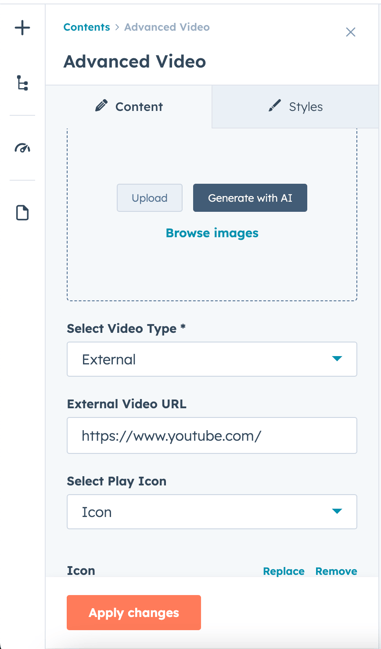This screenshot has height=649, width=381.
Task: Open the contents tree icon in sidebar
Action: 22,83
